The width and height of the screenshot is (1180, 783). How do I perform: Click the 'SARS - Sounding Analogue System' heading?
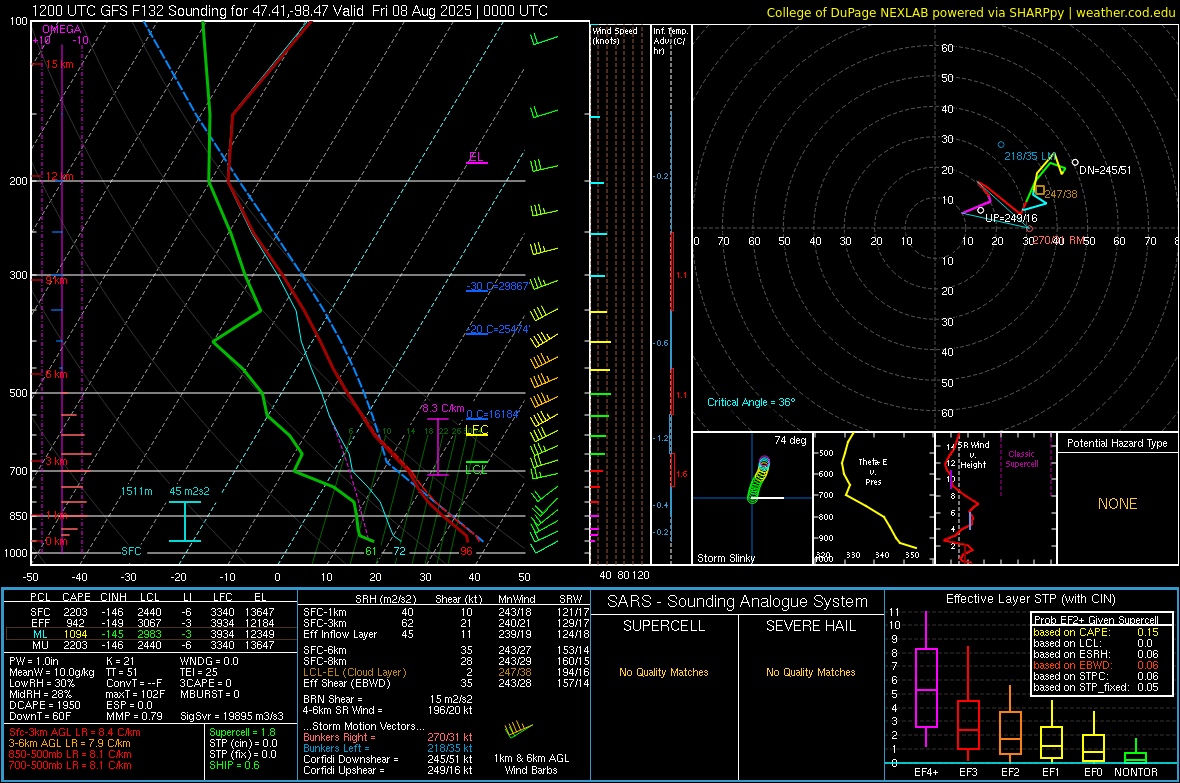pyautogui.click(x=737, y=602)
